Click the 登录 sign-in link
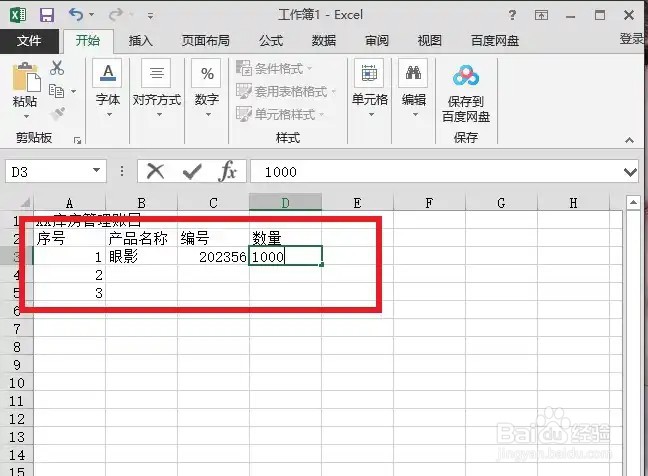Image resolution: width=648 pixels, height=476 pixels. pos(631,39)
